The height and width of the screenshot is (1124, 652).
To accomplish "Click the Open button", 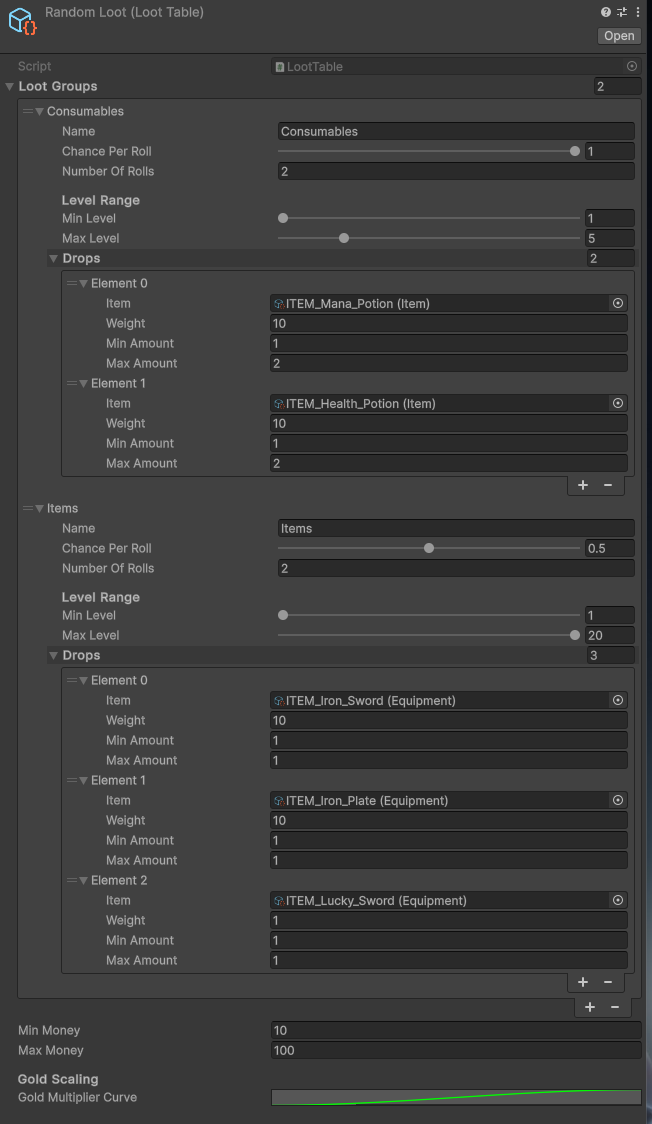I will 619,36.
